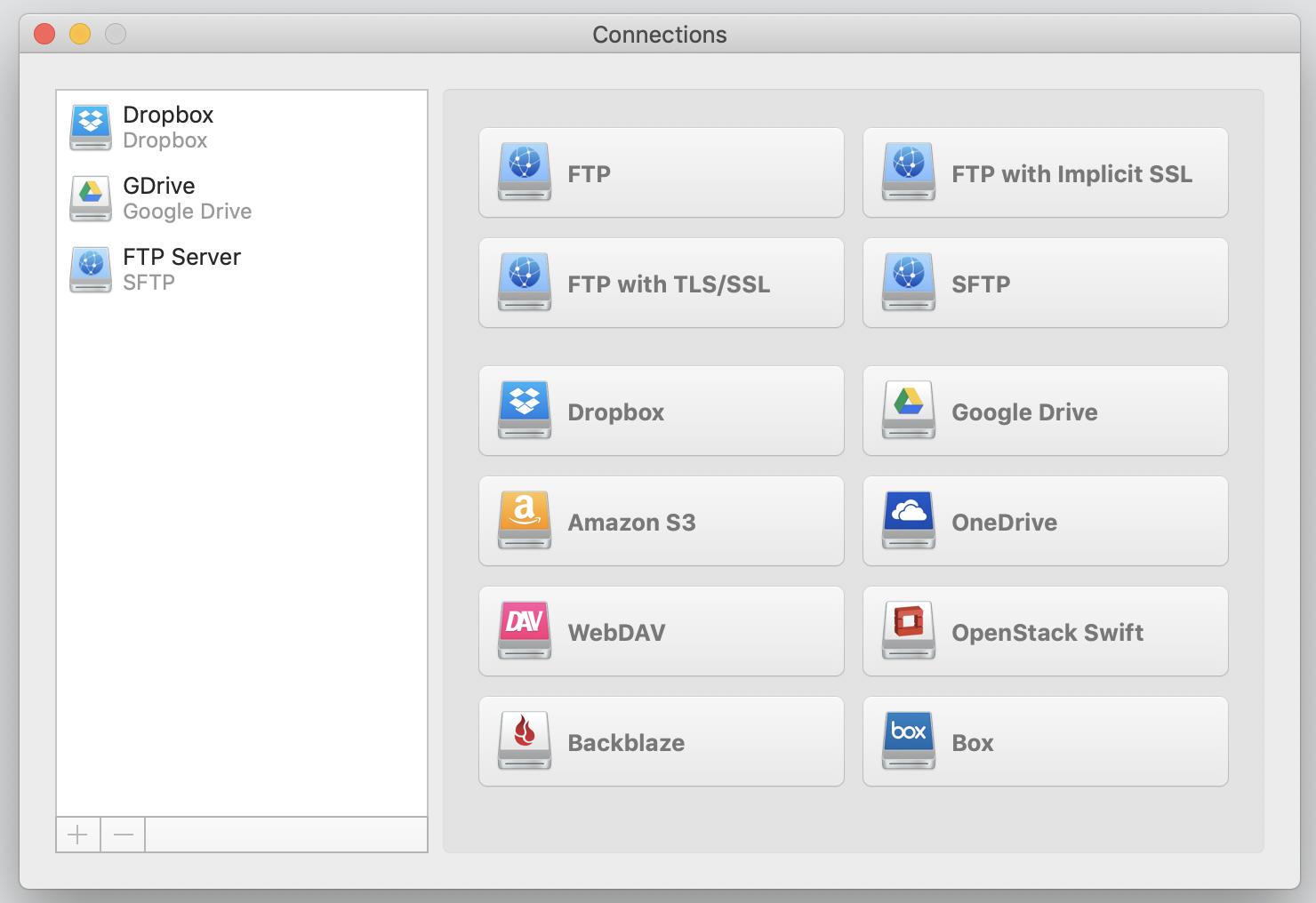Pick the Box label
Viewport: 1316px width, 903px height.
coord(973,742)
